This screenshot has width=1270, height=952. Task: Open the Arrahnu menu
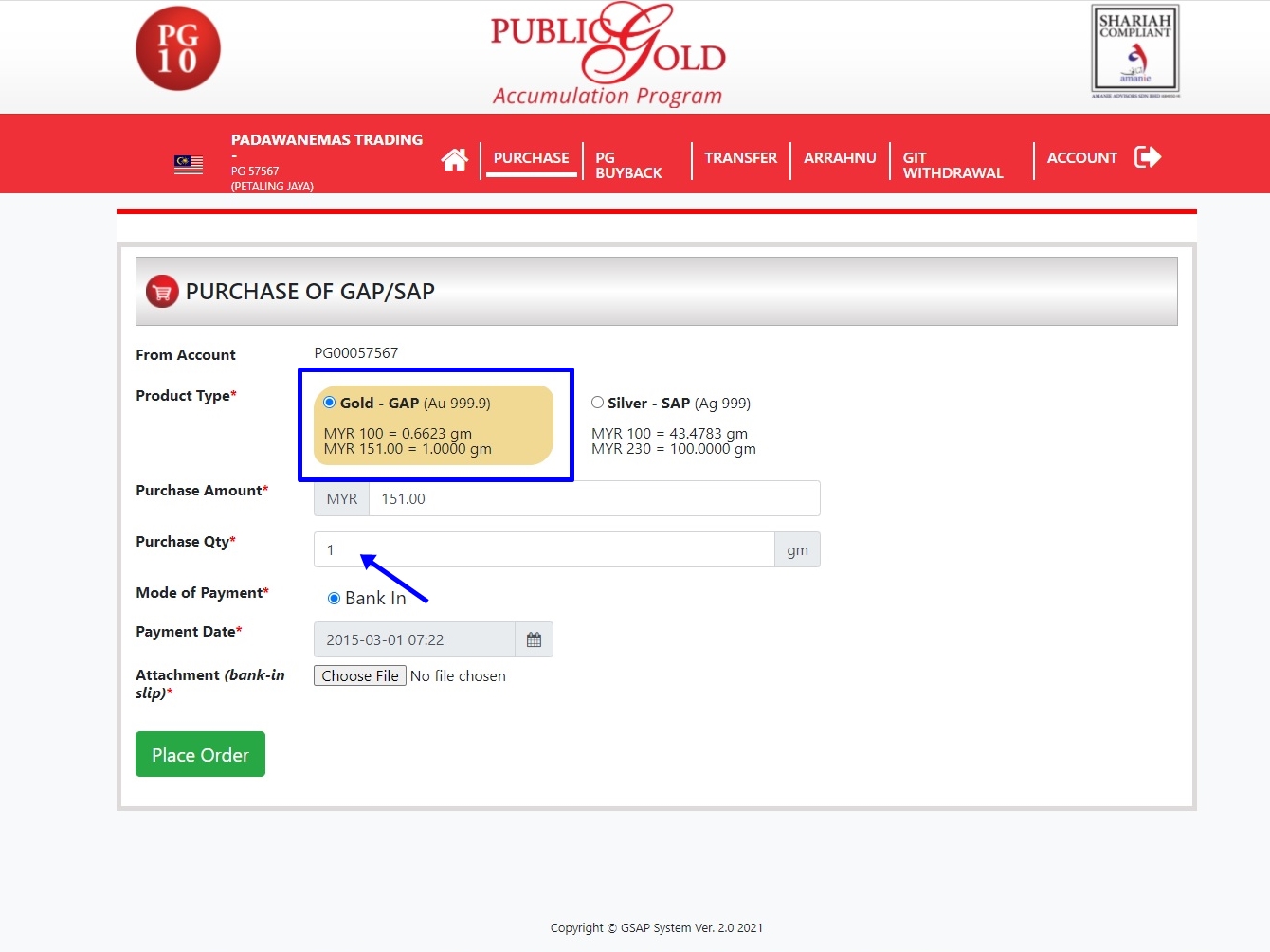840,158
